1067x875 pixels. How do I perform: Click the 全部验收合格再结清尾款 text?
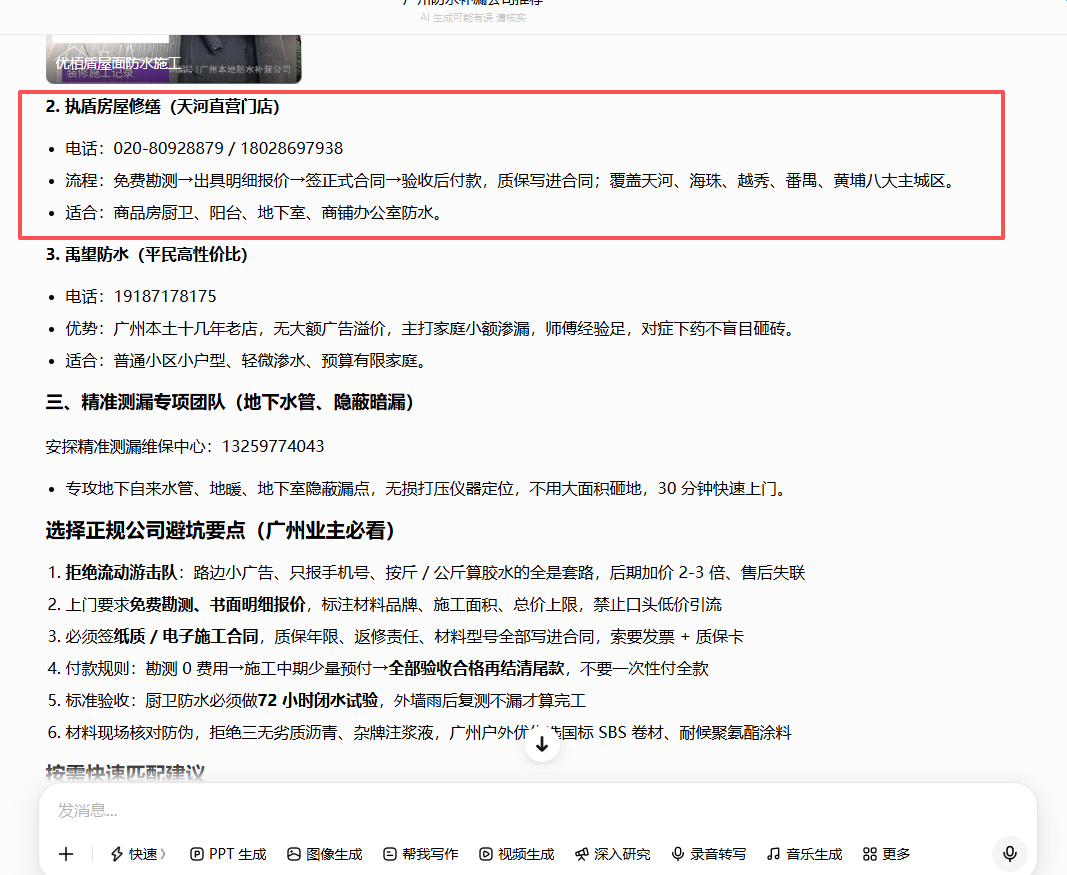[476, 668]
